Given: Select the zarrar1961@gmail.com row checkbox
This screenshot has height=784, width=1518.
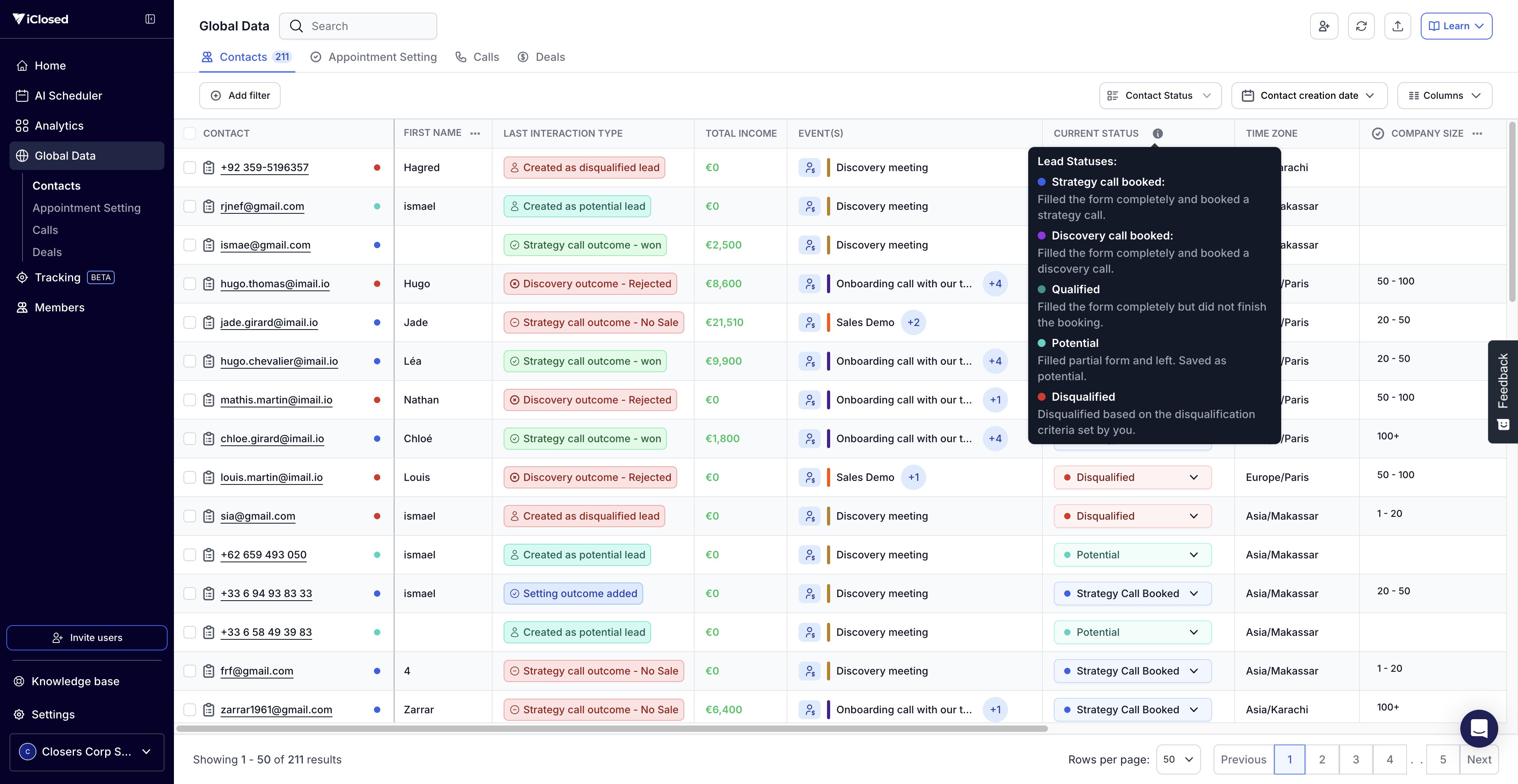Looking at the screenshot, I should tap(190, 709).
